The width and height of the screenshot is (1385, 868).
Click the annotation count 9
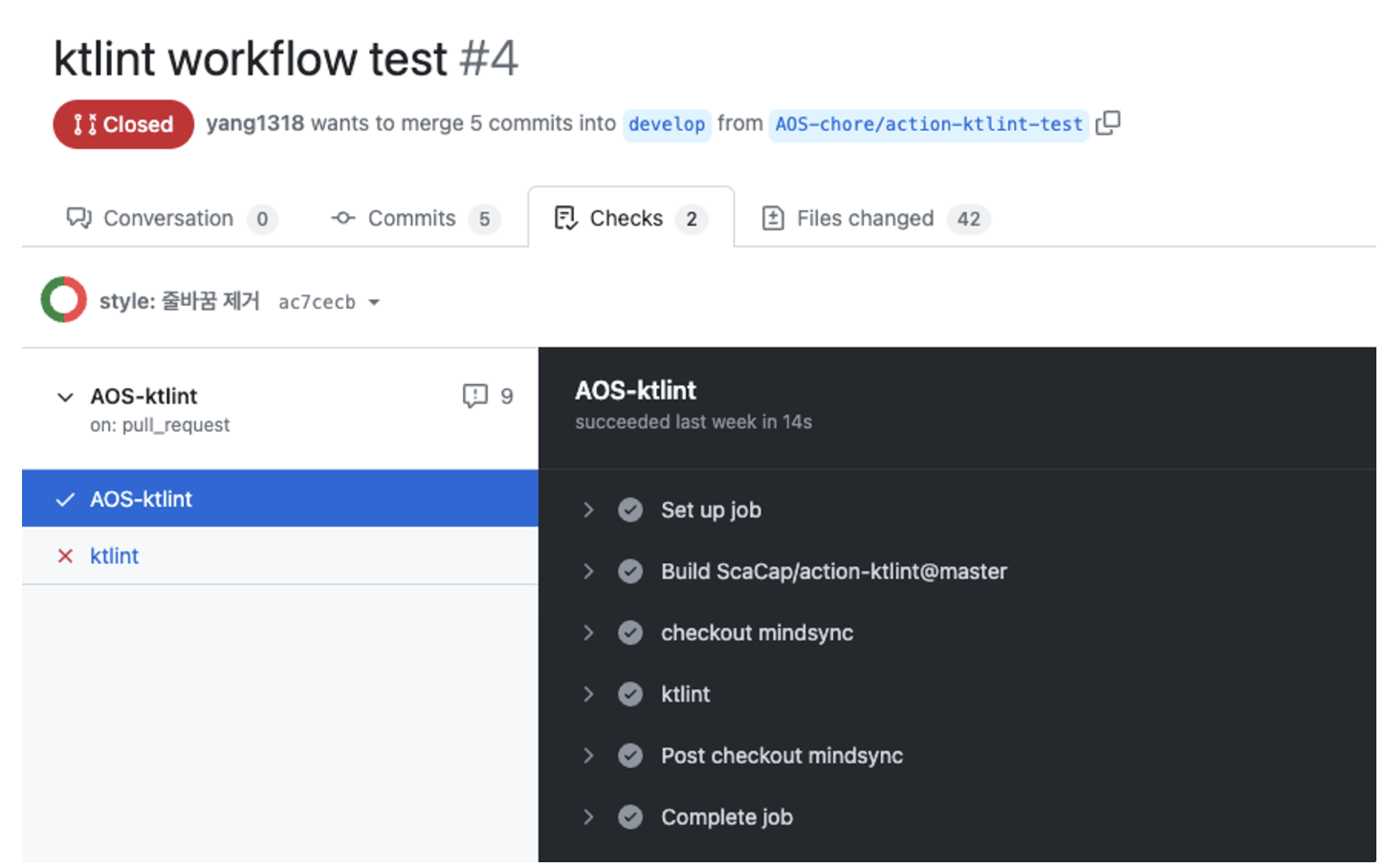[507, 397]
